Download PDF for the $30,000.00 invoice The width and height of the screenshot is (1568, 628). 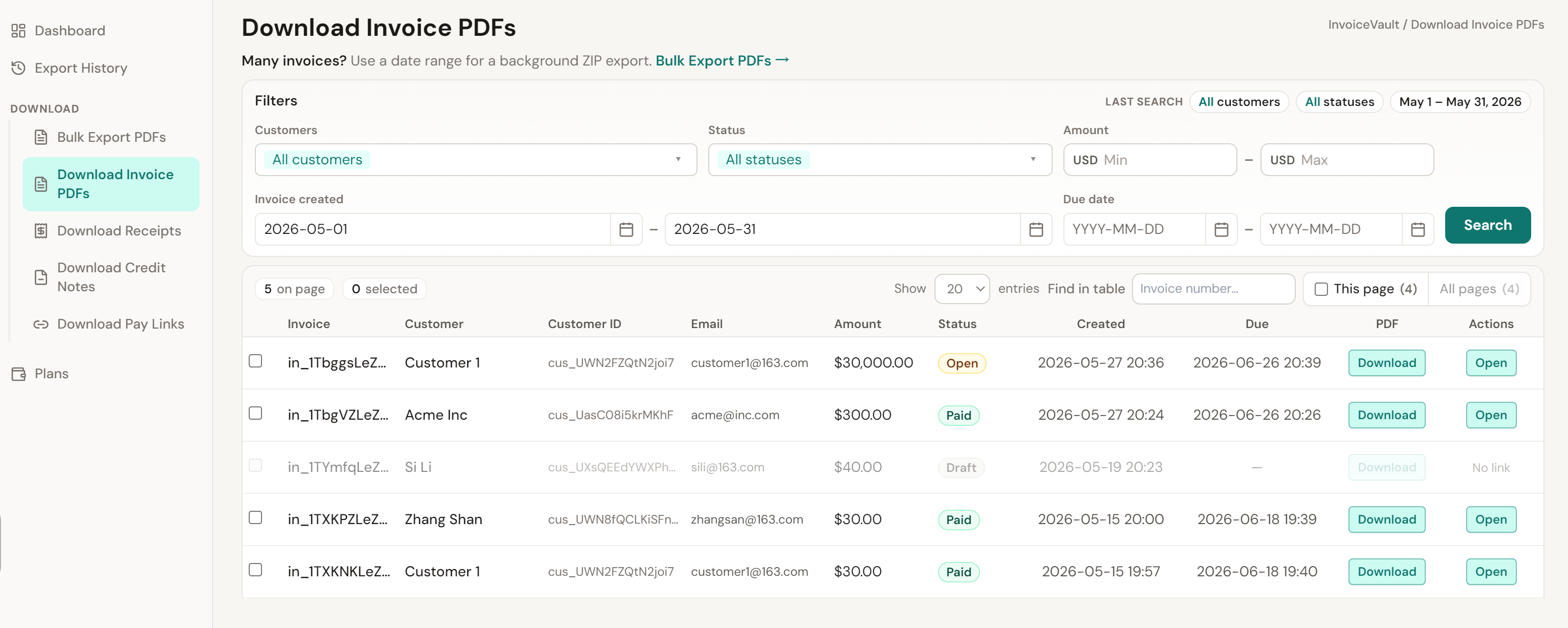[1386, 363]
